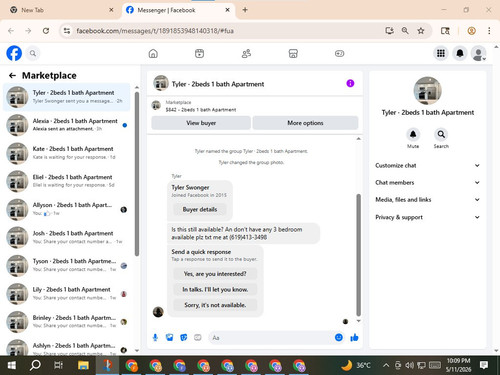
Task: Open Josh - 2beds 1 bath Apartment conversation
Action: [x=67, y=237]
